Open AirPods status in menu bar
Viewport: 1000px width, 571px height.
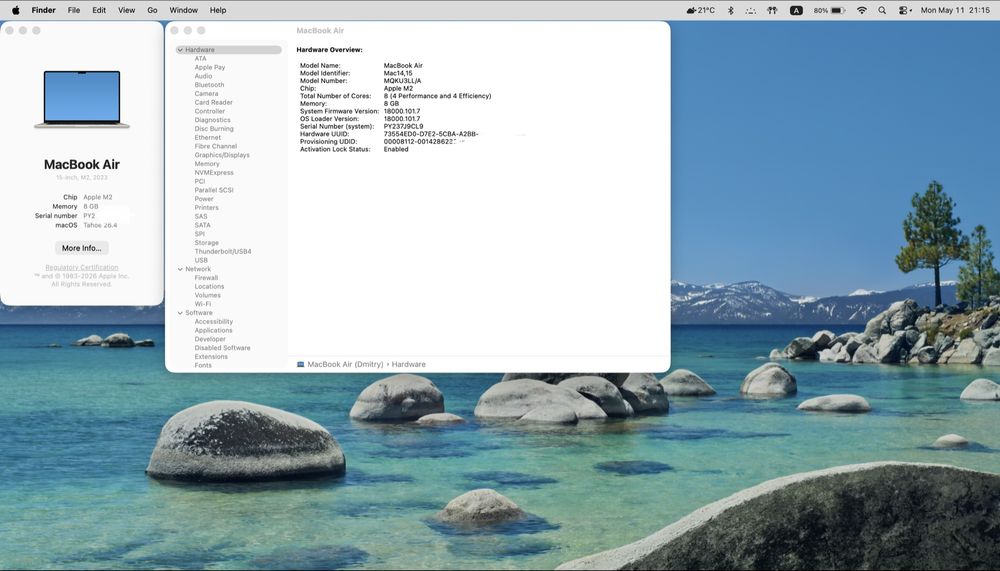[772, 10]
